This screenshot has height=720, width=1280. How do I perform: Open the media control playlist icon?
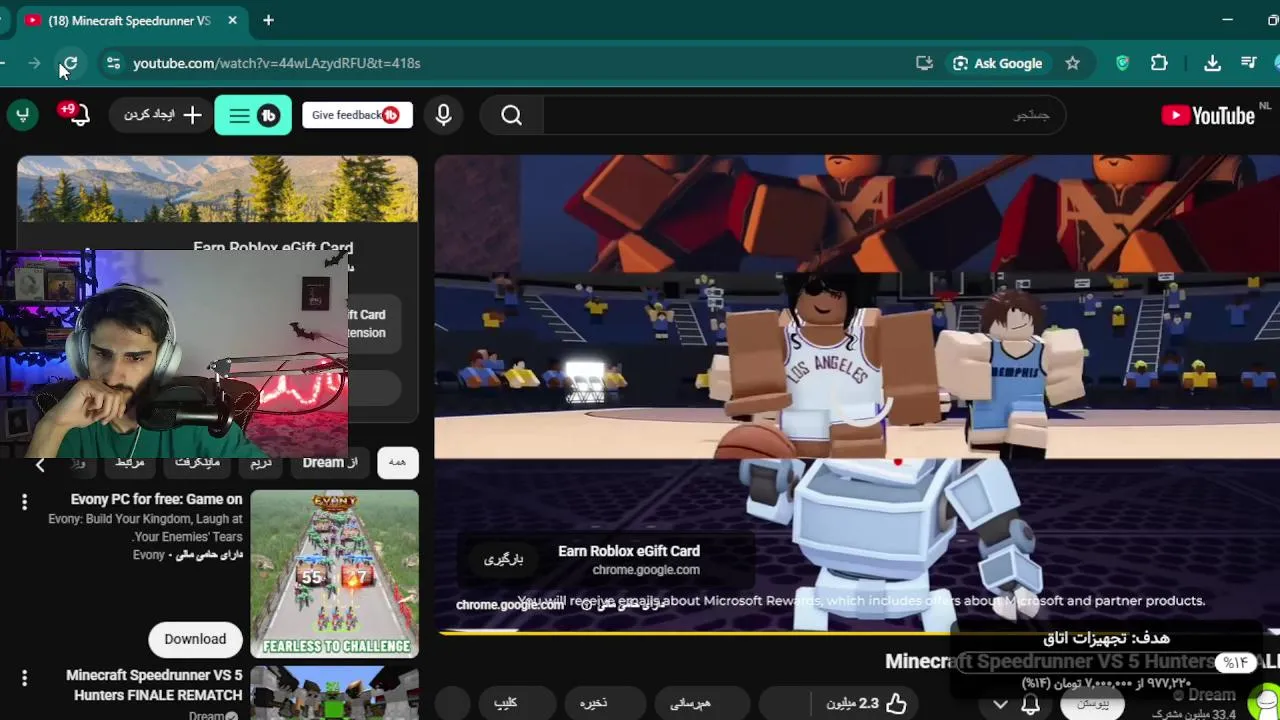coord(1248,63)
